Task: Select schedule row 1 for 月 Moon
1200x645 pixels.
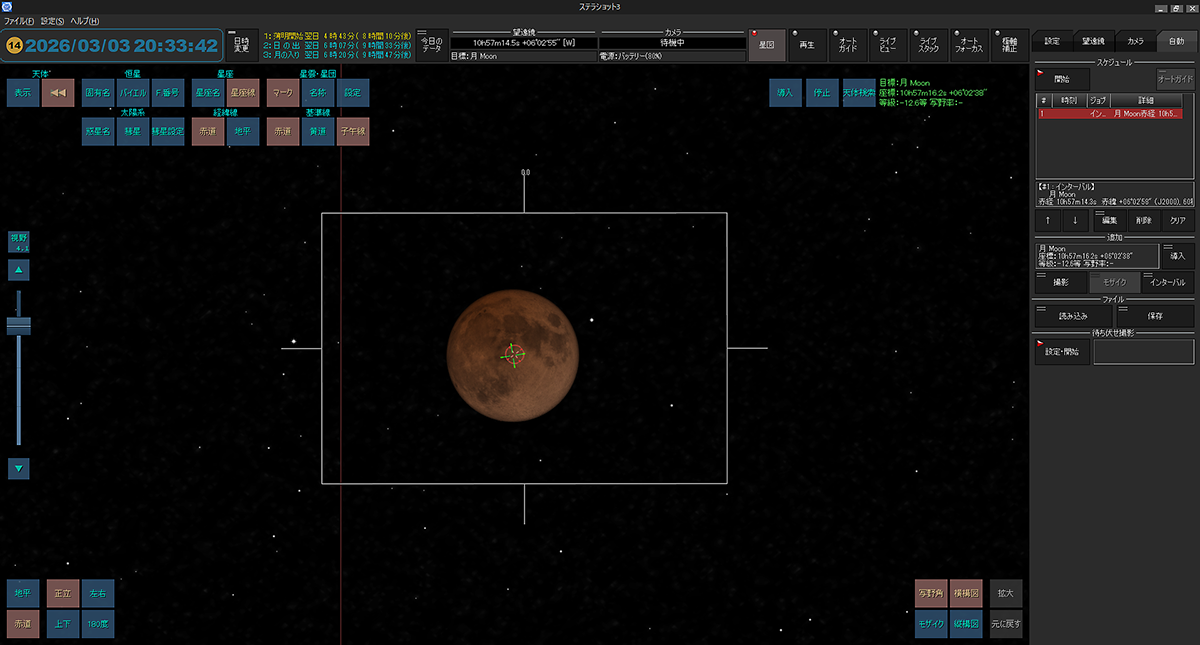Action: [1110, 114]
